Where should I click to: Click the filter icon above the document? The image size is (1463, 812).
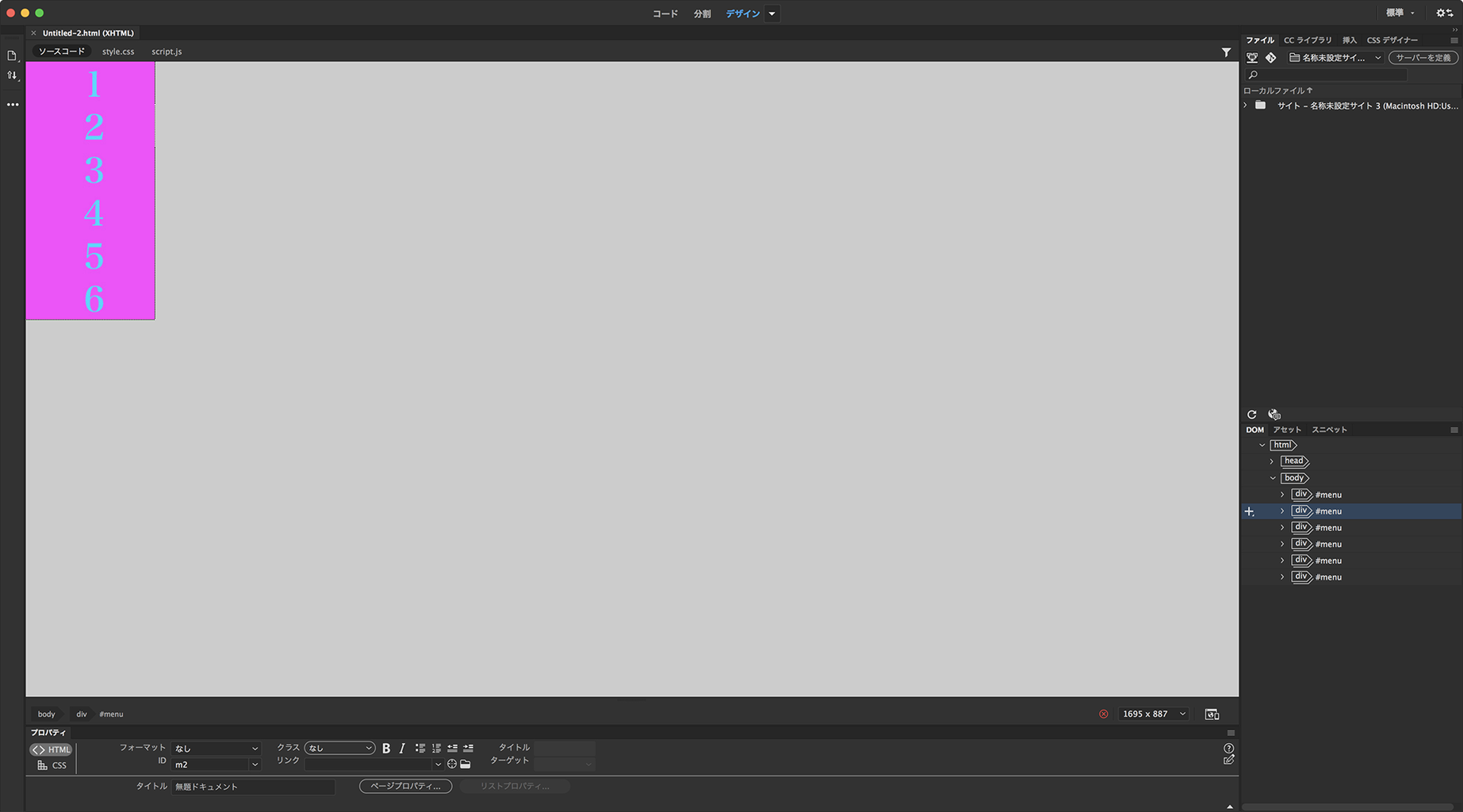click(x=1226, y=52)
